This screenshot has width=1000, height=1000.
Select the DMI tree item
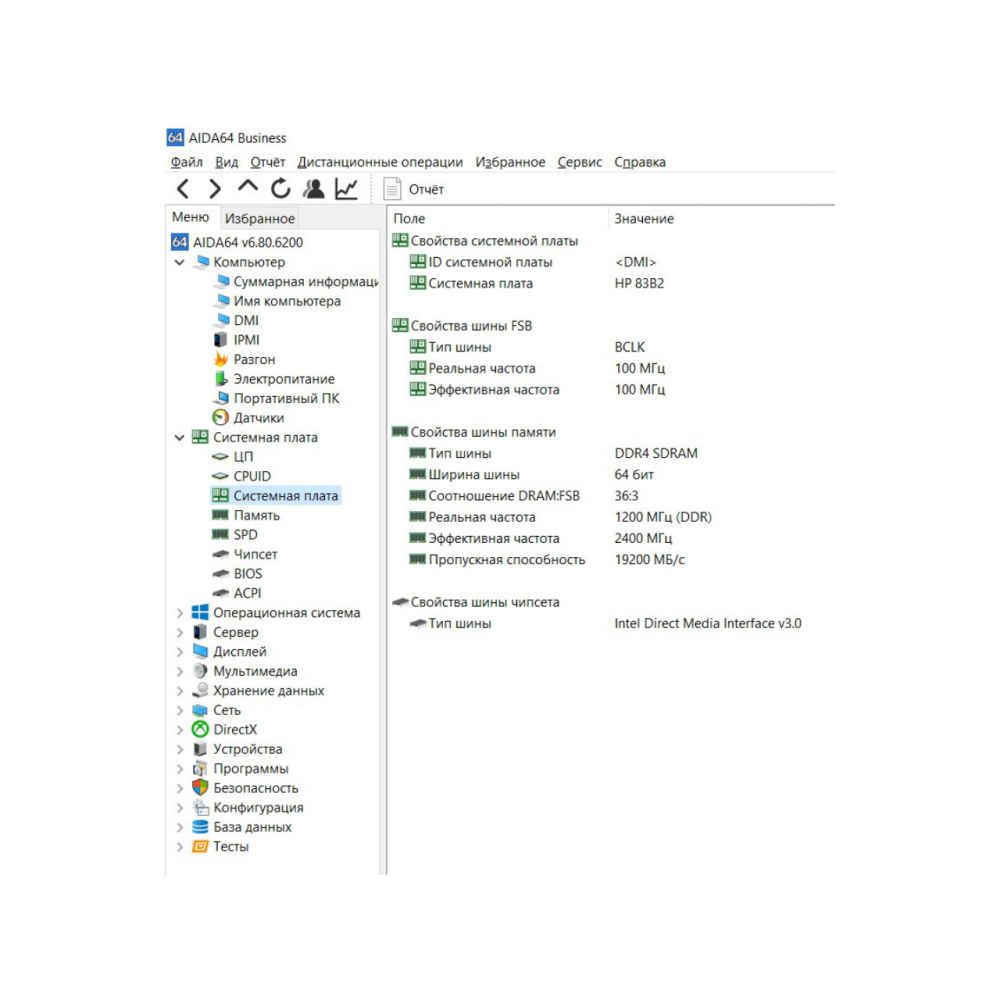[236, 320]
